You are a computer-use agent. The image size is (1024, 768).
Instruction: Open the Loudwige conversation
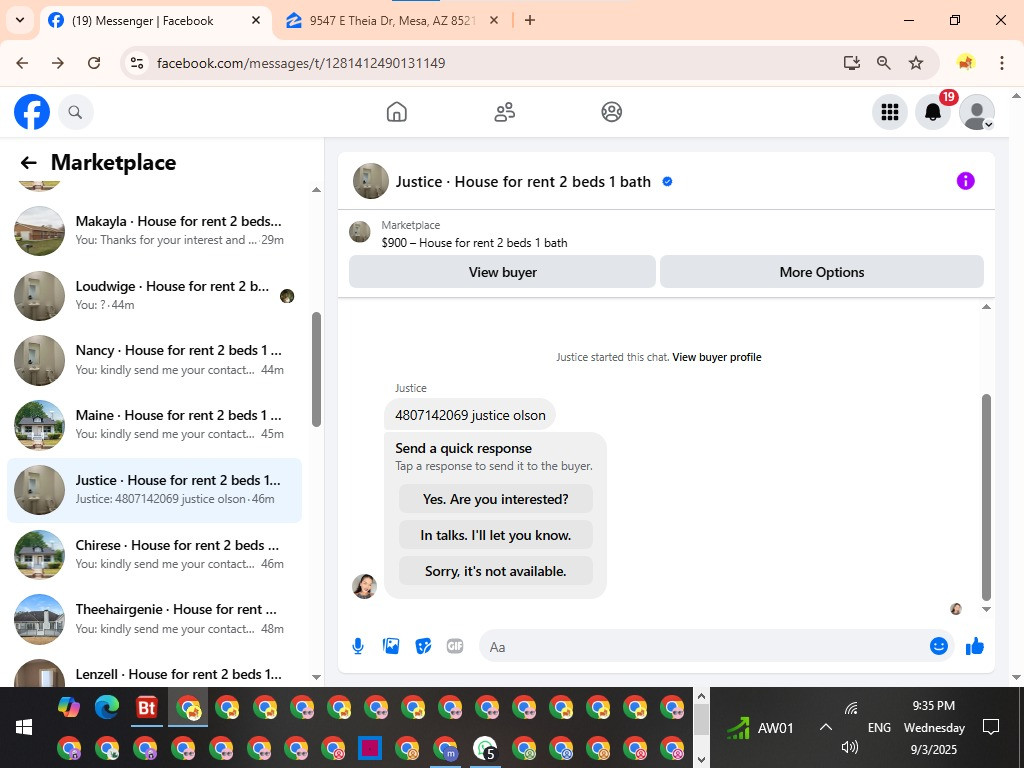[x=155, y=295]
